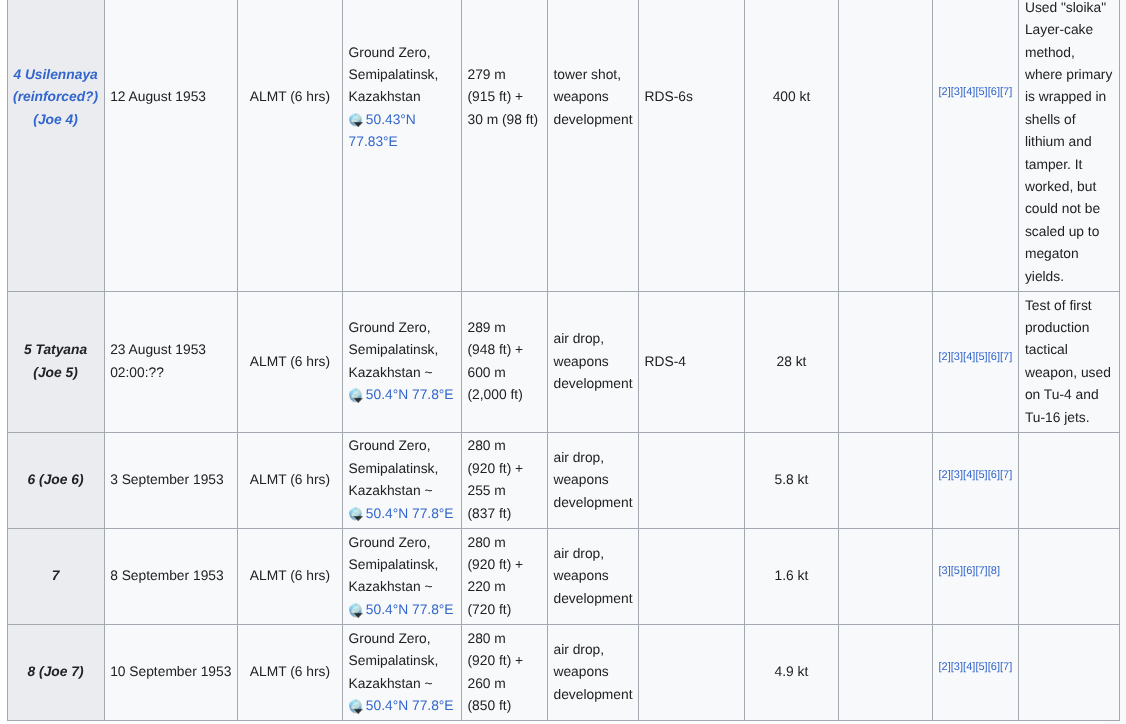Open globe icon in 8 (Joe 7) row
Screen dimensions: 1126x724
(356, 707)
